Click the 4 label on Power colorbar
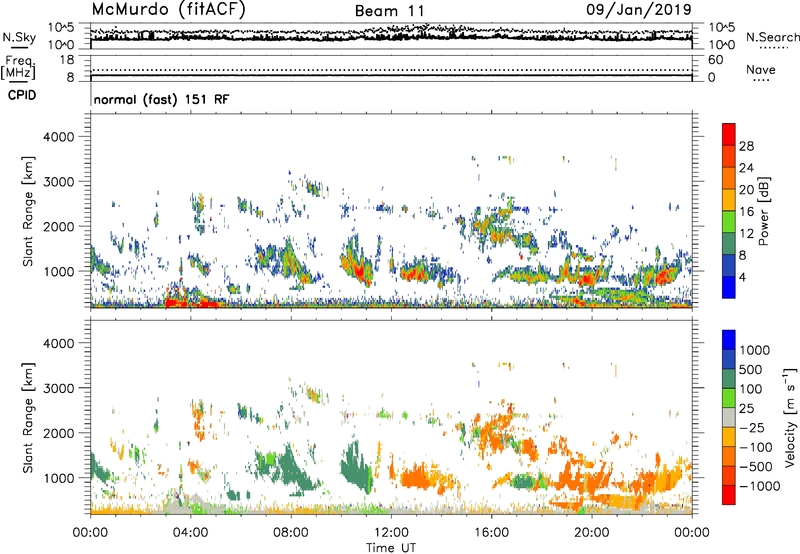Image resolution: width=800 pixels, height=554 pixels. coord(742,278)
